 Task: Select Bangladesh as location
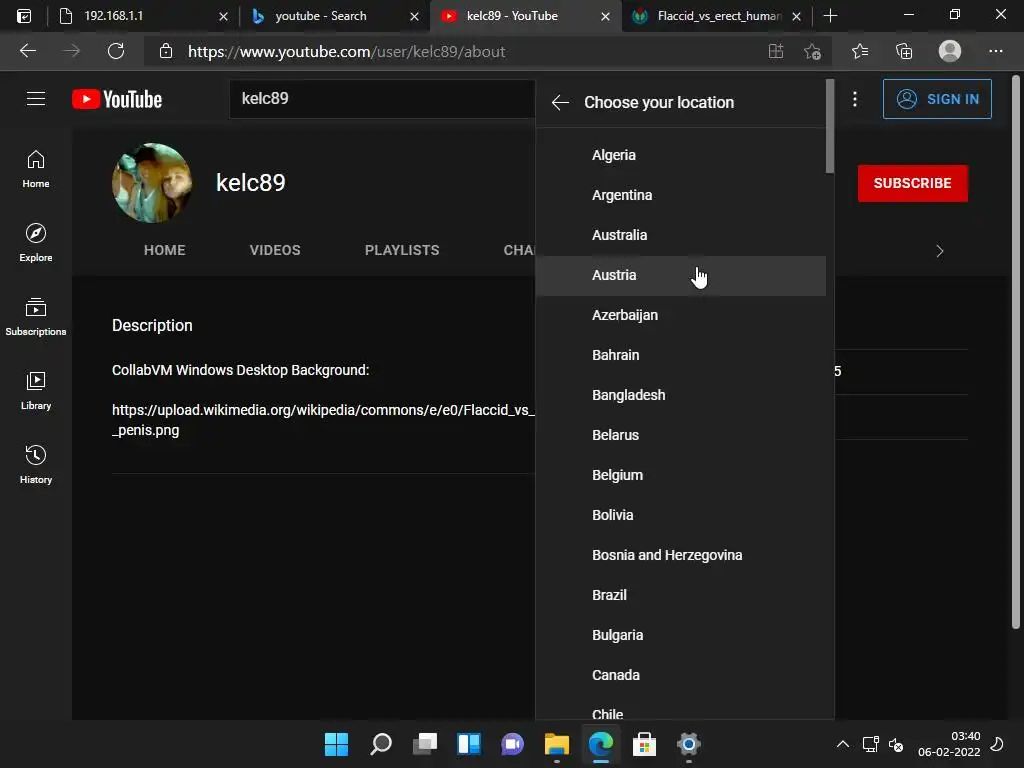(x=680, y=395)
